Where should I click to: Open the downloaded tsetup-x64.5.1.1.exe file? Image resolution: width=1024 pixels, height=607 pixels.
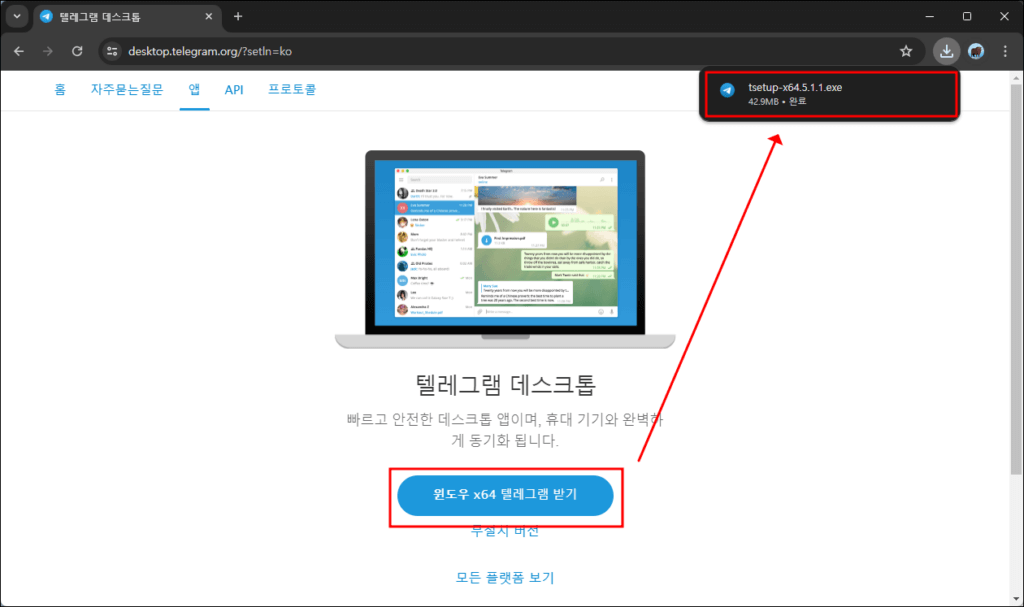pyautogui.click(x=830, y=94)
